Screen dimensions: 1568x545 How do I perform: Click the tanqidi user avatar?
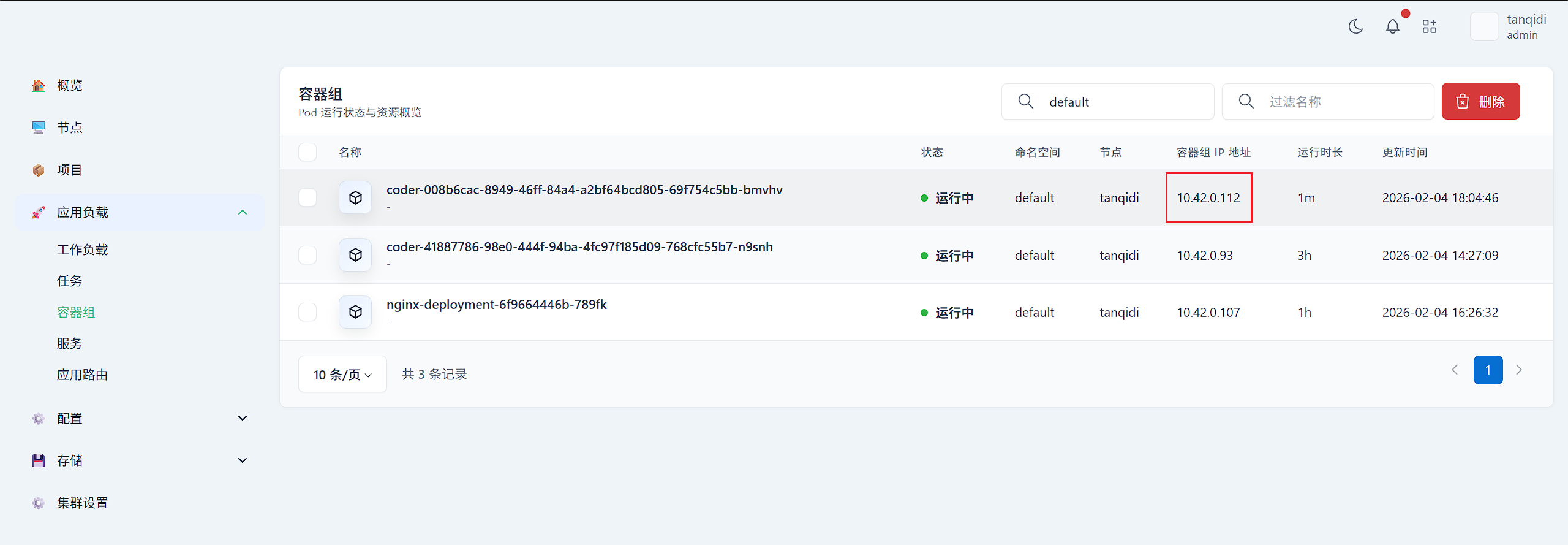coord(1484,27)
